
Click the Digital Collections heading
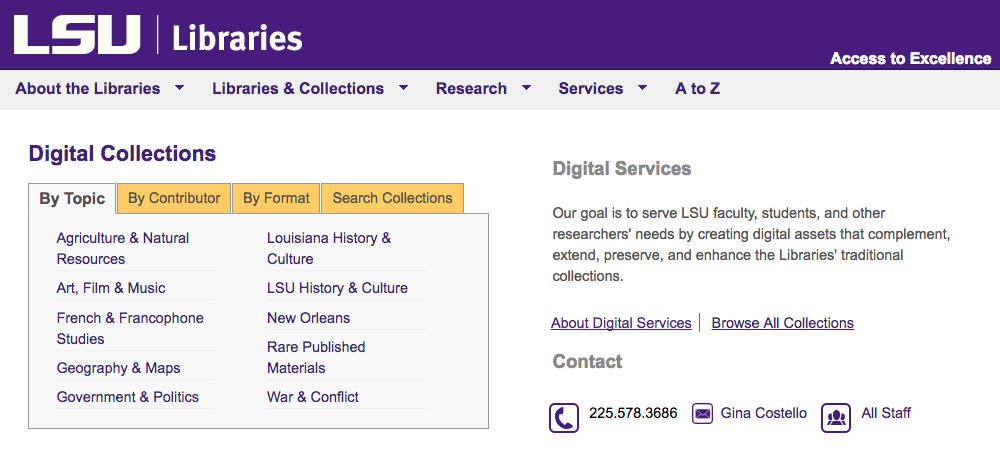point(122,154)
